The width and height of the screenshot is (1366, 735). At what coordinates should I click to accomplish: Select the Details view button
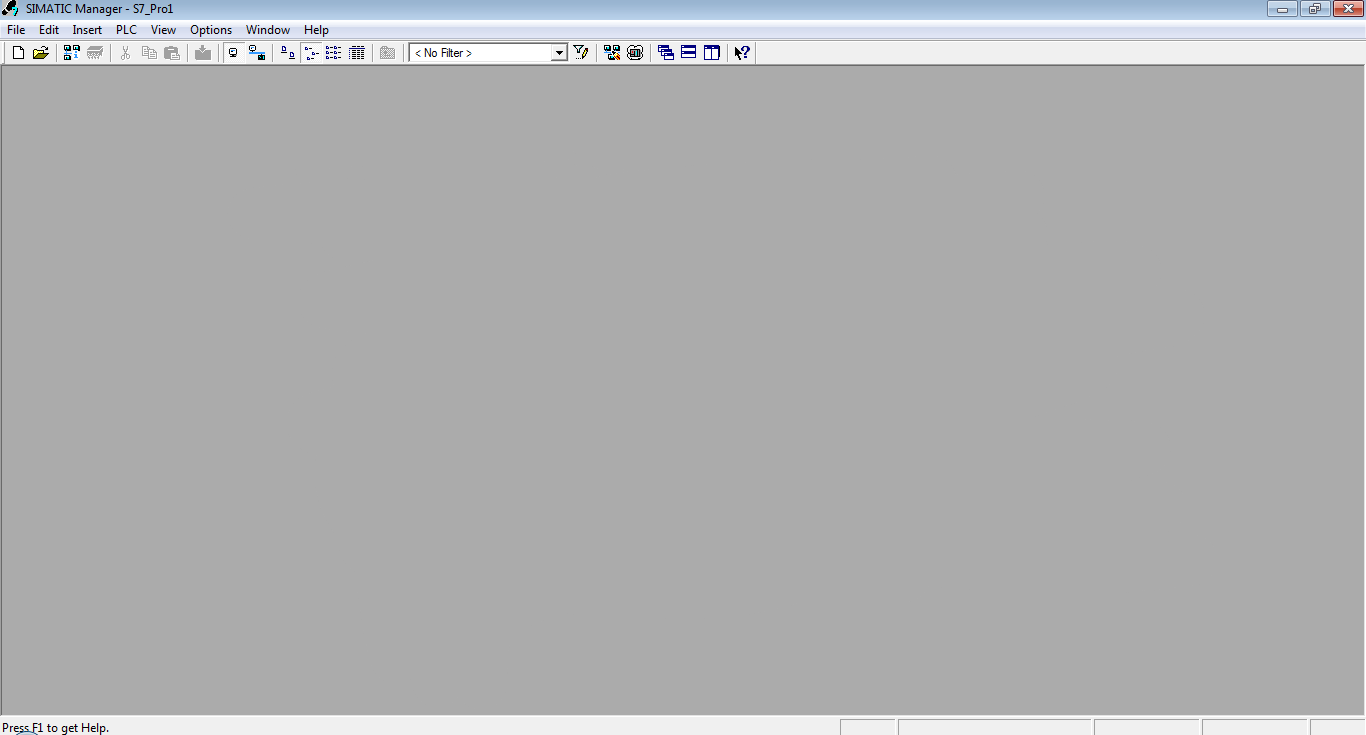point(357,53)
